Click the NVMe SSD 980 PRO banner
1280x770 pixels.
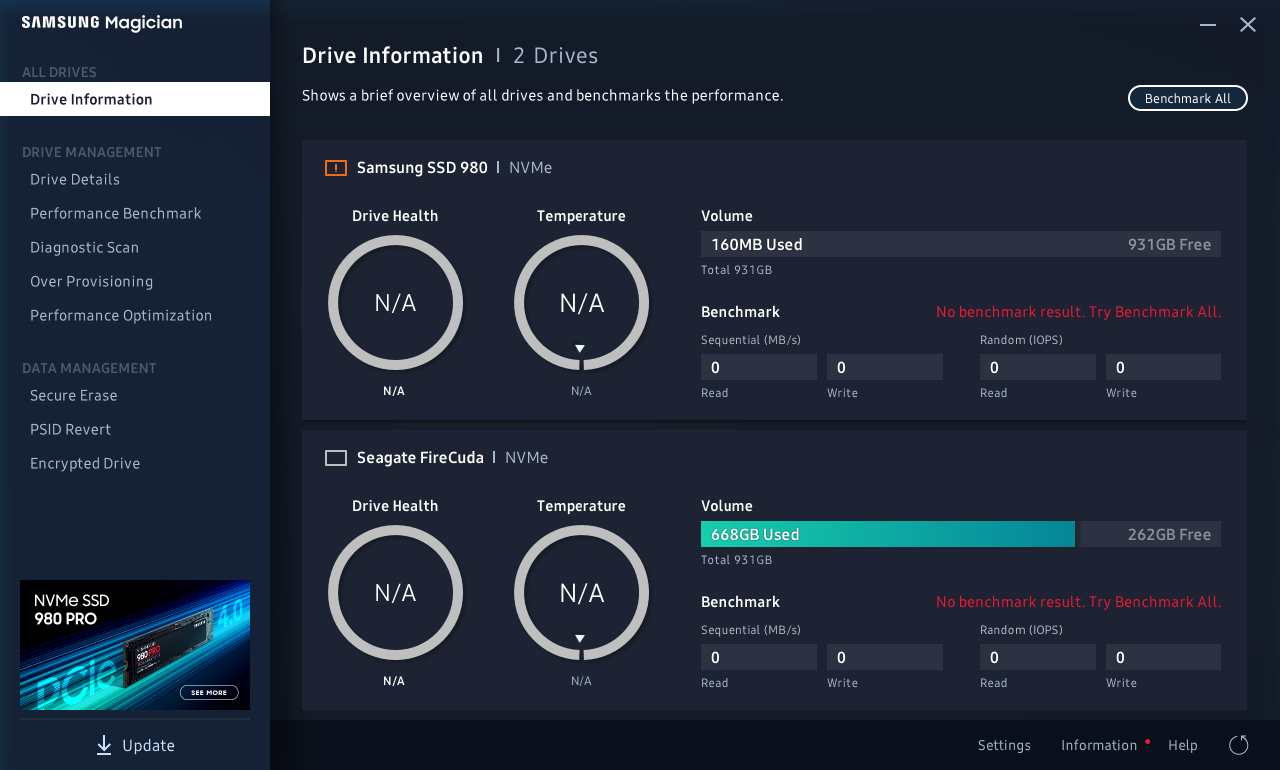(x=135, y=645)
